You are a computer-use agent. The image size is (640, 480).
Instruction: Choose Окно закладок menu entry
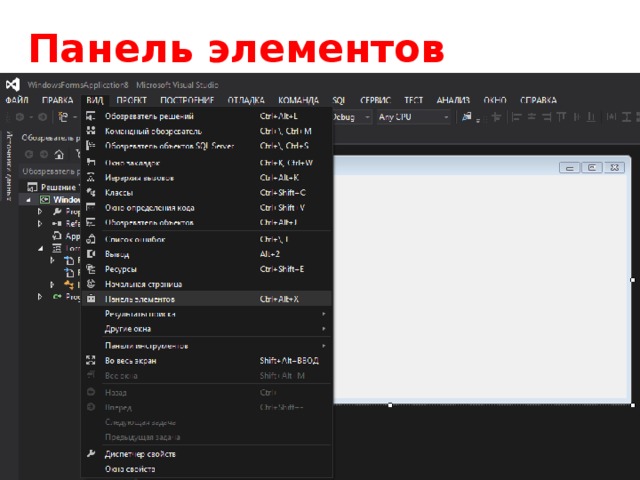pos(207,163)
